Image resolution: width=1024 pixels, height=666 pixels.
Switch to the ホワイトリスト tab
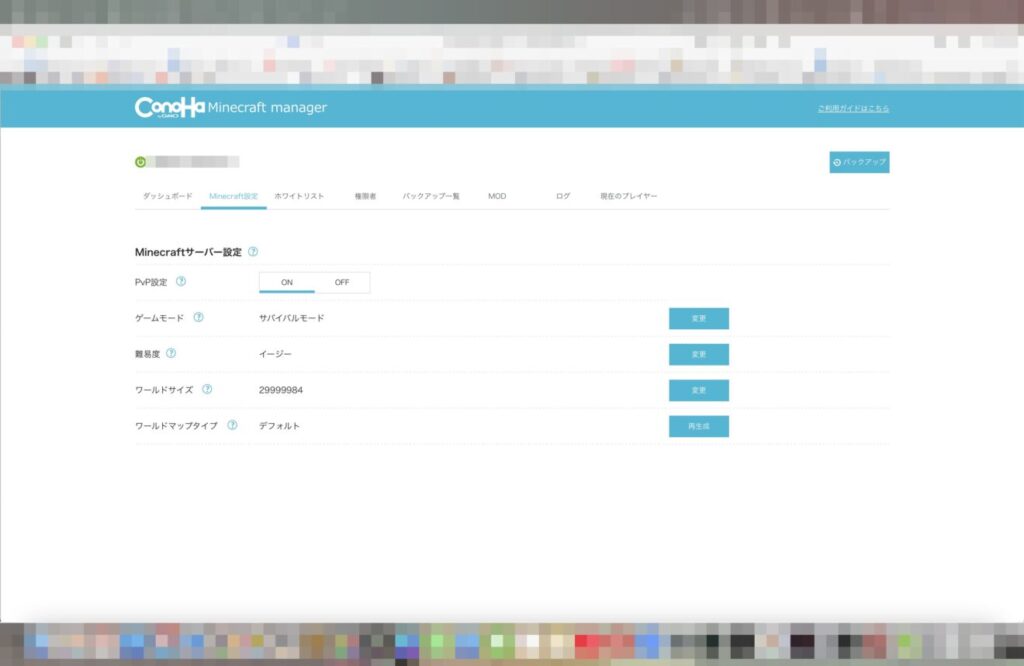[x=299, y=196]
